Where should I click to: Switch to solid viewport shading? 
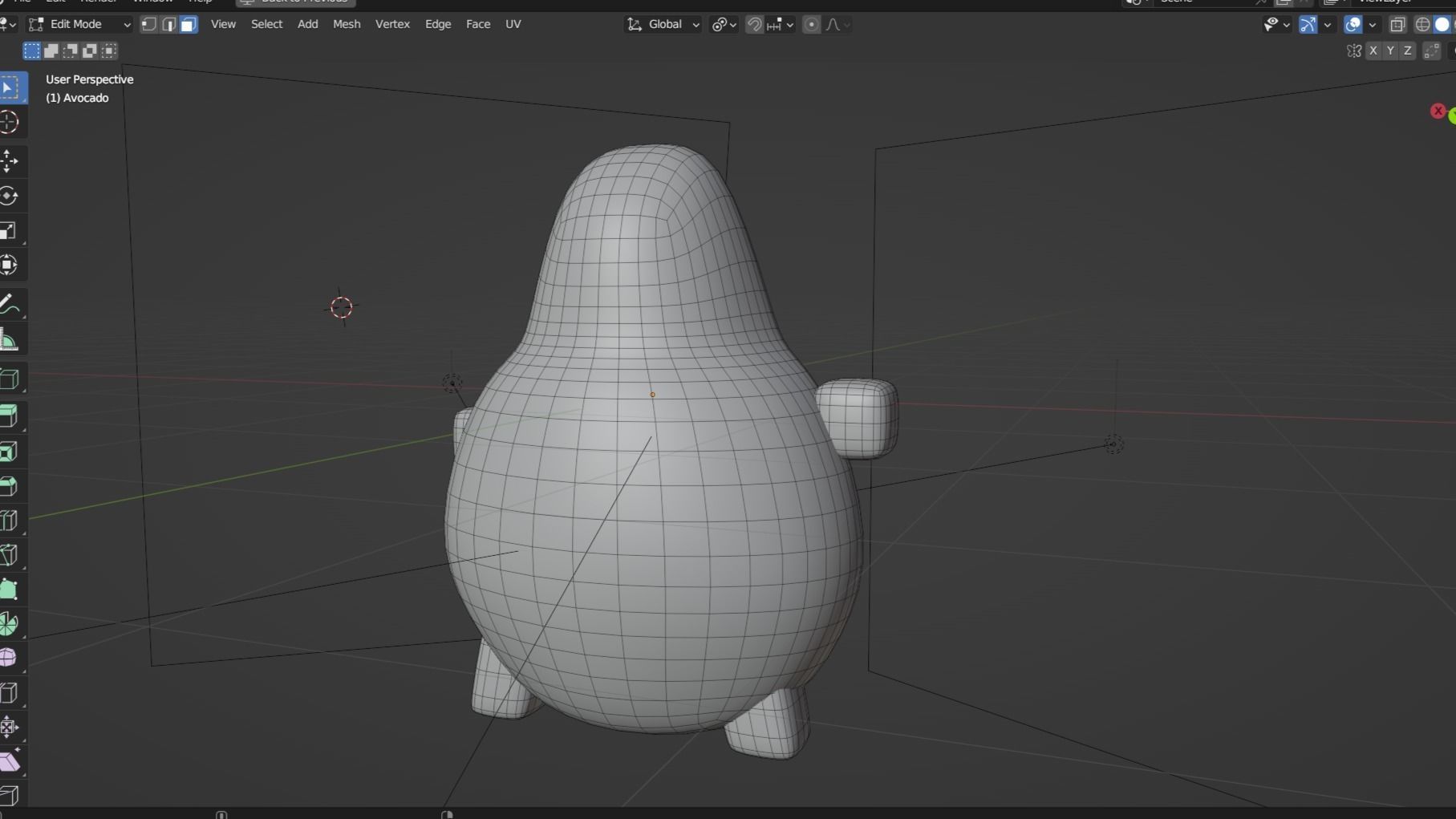tap(1442, 24)
